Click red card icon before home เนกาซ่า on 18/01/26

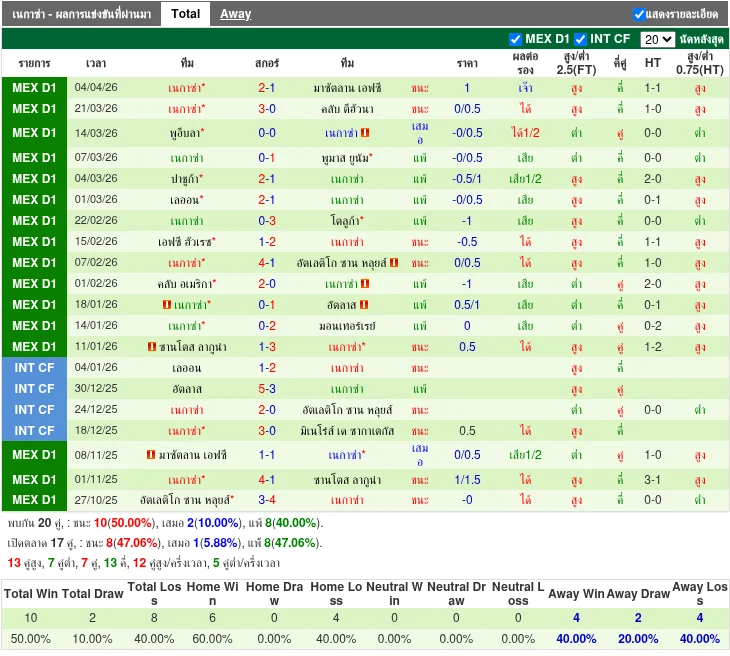166,305
